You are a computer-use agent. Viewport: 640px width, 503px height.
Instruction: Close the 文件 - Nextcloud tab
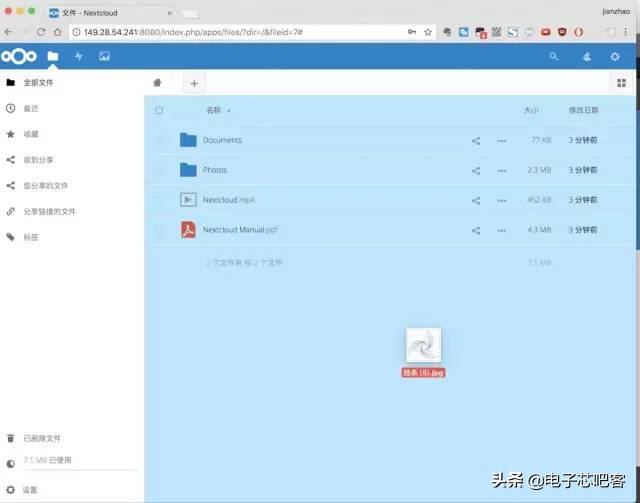click(x=170, y=13)
